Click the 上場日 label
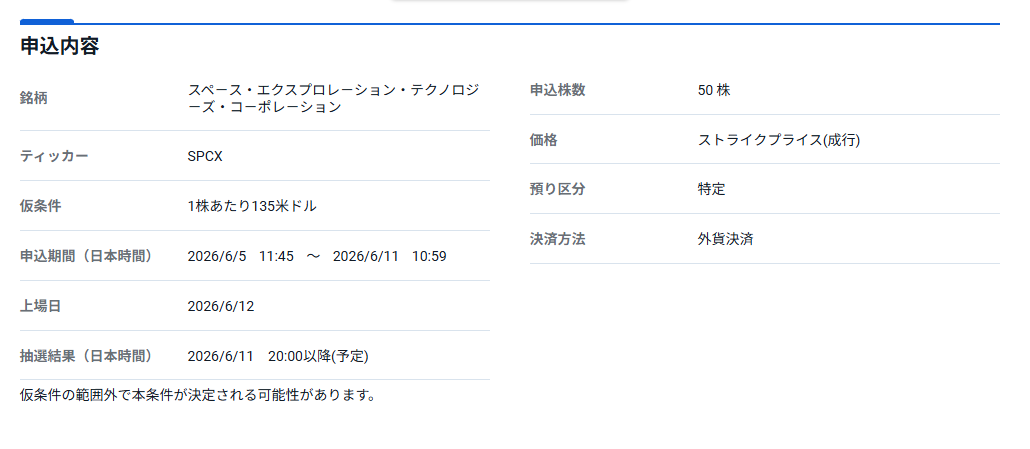Viewport: 1030px width, 449px height. tap(41, 306)
